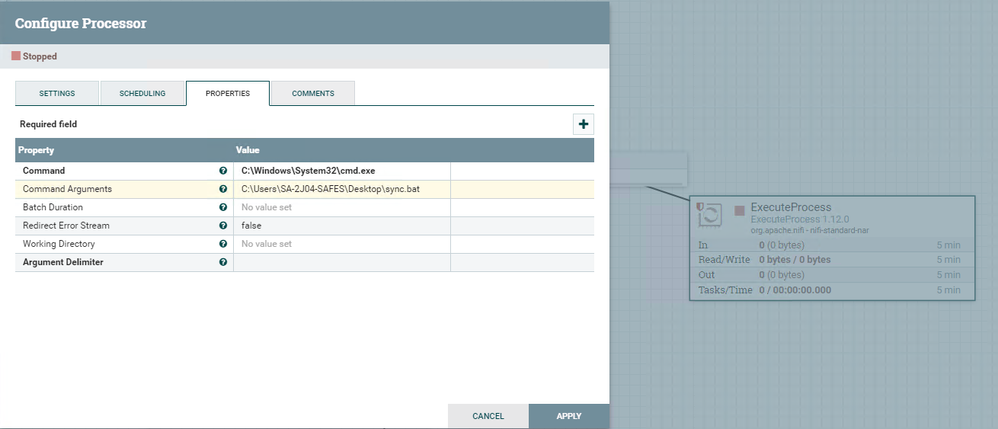Click the Read/Write row of ExecuteProcess
The image size is (998, 429).
pyautogui.click(x=832, y=260)
